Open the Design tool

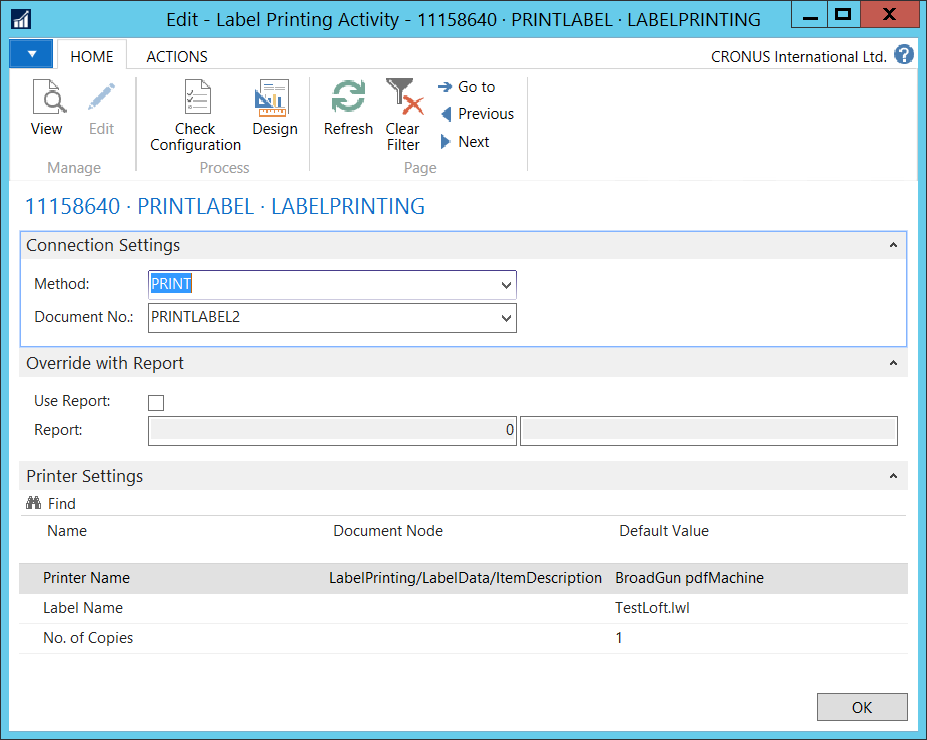(x=274, y=108)
